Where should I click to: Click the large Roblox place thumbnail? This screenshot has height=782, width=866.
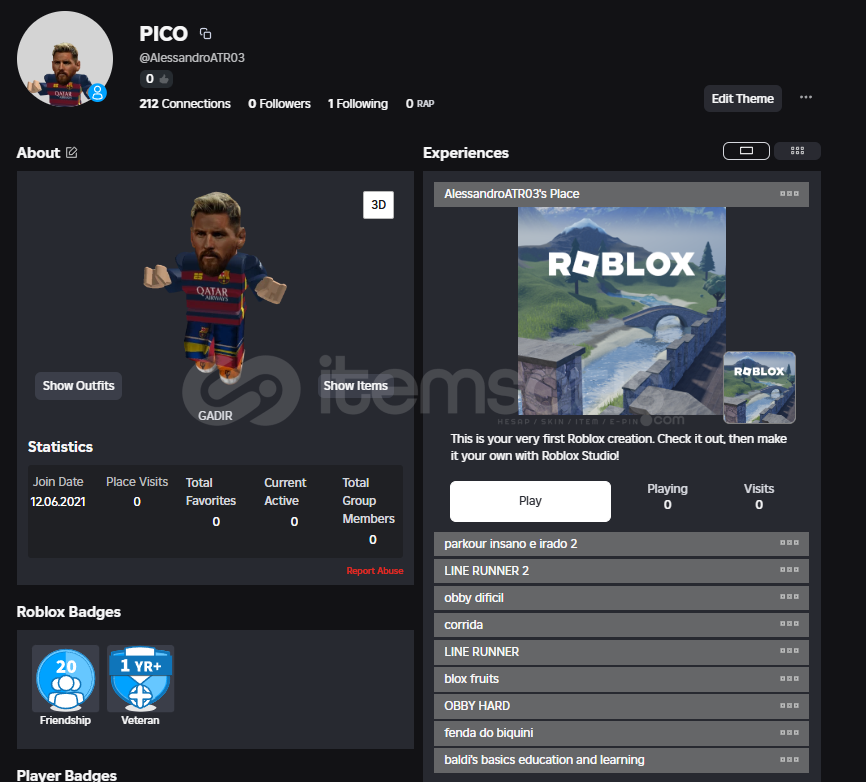(621, 311)
